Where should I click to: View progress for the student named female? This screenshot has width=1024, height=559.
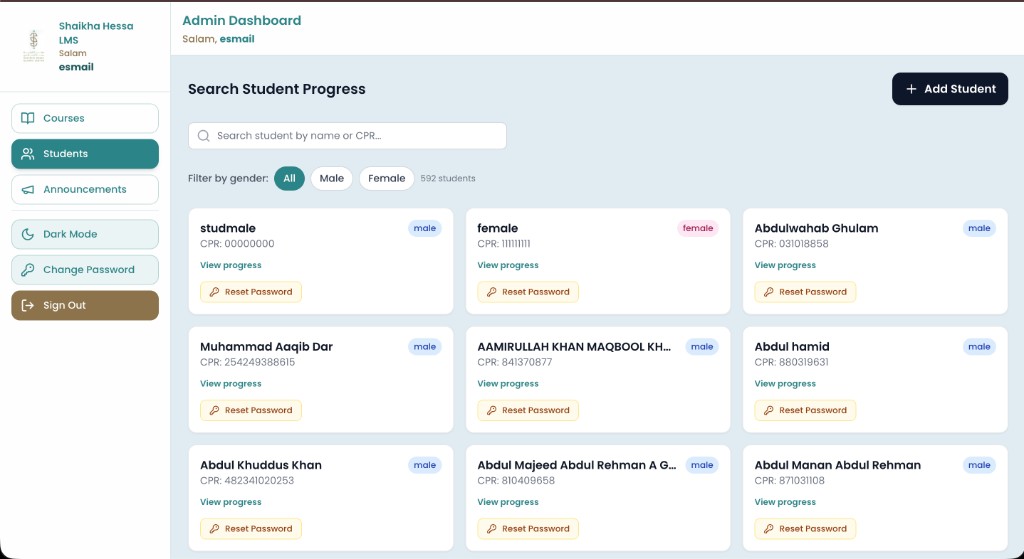pos(508,265)
